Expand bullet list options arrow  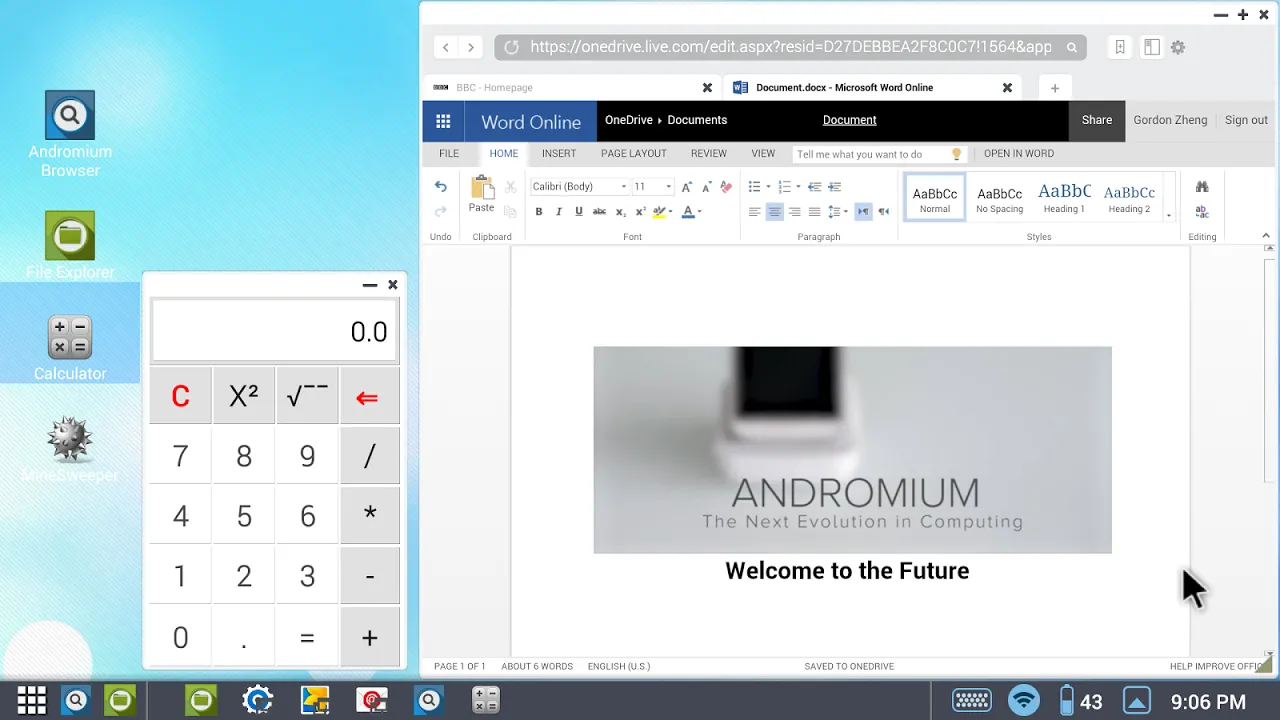tap(768, 187)
